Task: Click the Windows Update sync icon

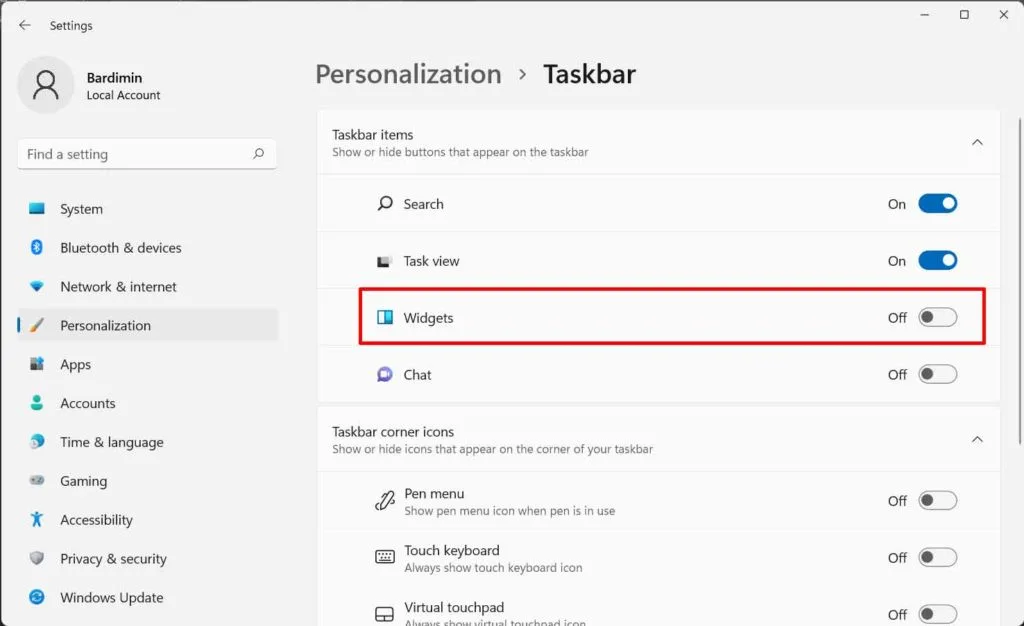Action: click(37, 597)
